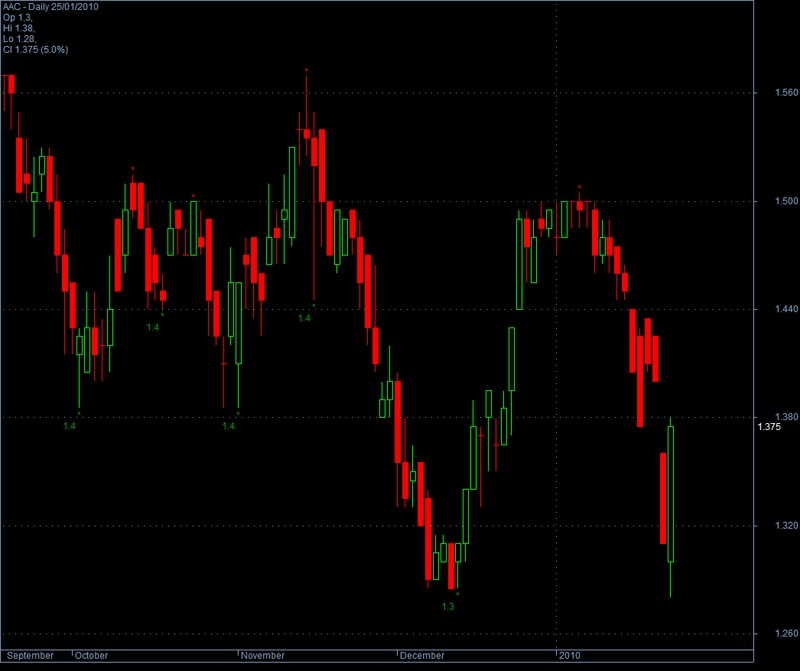This screenshot has width=800, height=671.
Task: Click the red pivot-high dot at the mid-November peak
Action: coord(306,69)
